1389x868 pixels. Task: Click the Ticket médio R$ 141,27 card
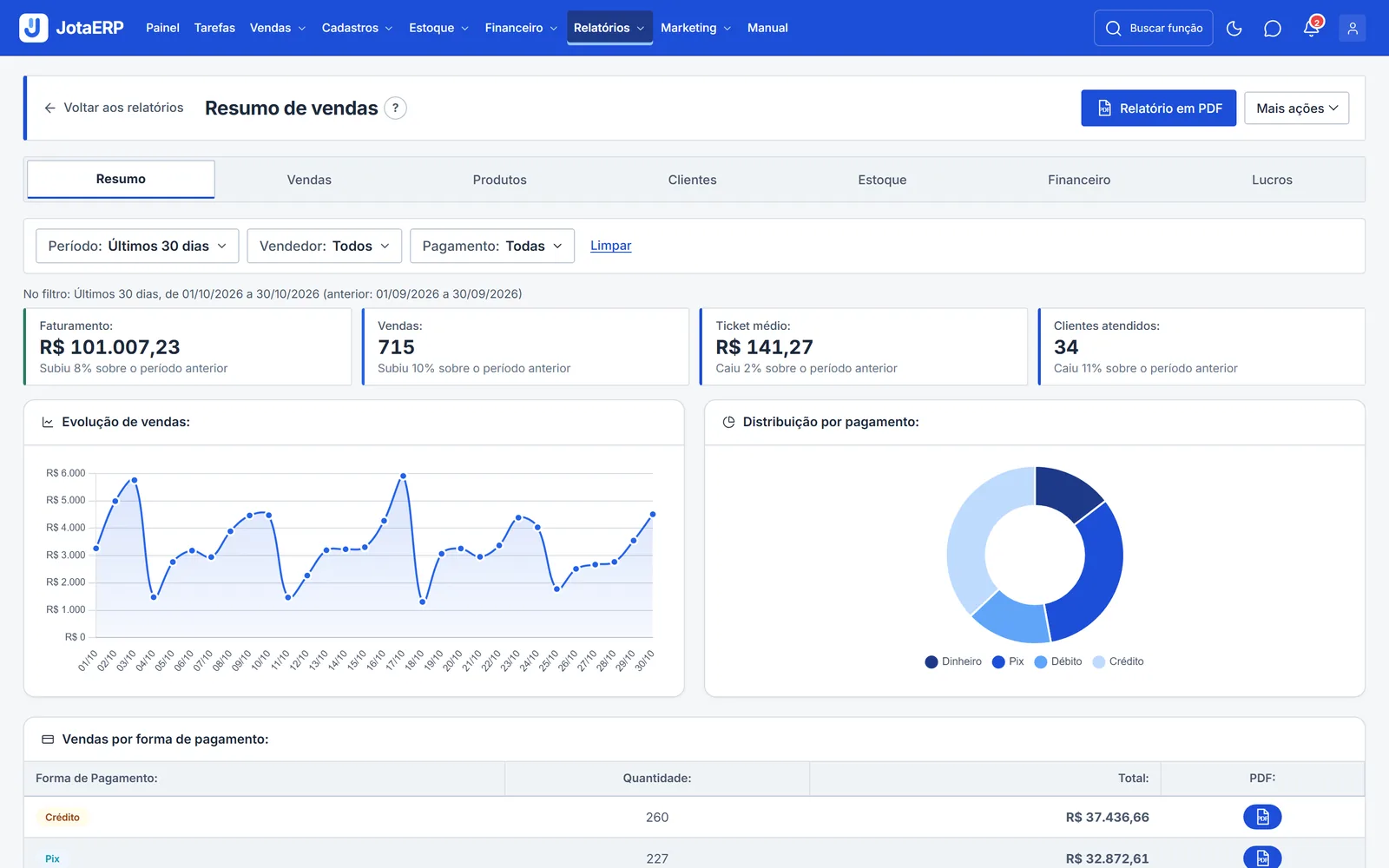(864, 346)
